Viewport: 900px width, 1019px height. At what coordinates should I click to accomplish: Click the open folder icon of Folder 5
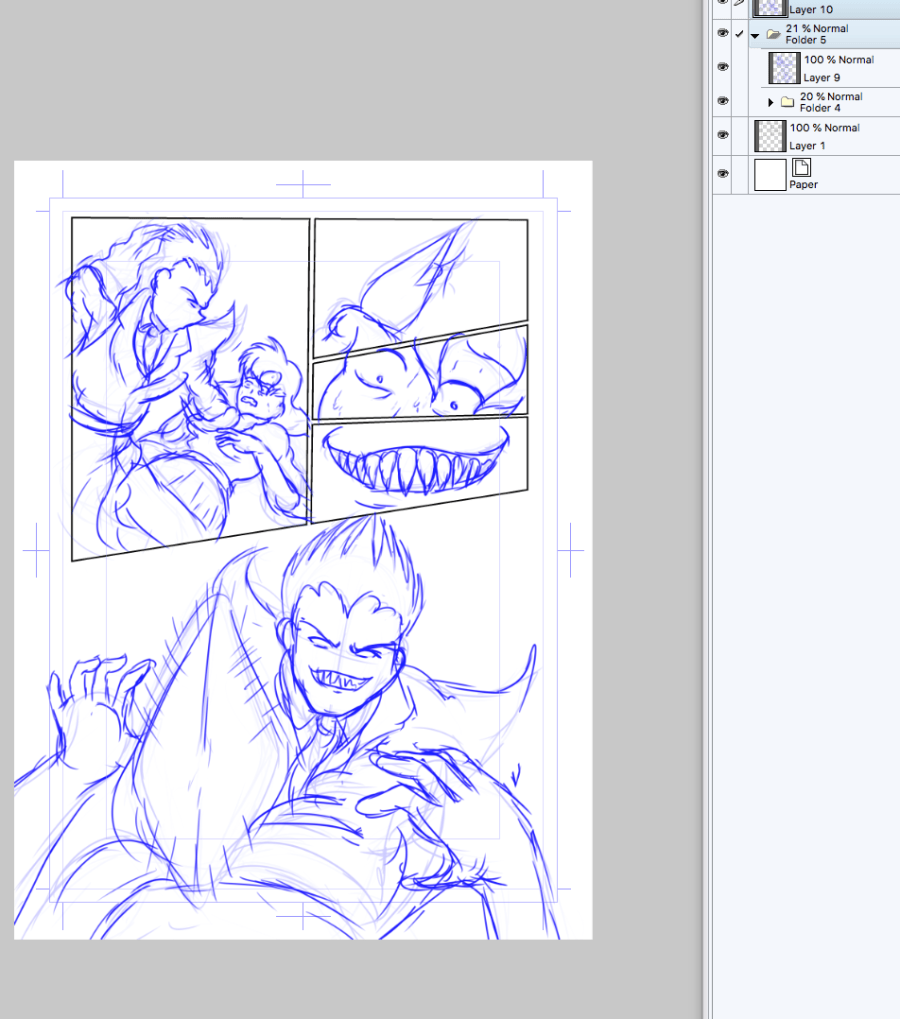(x=773, y=34)
